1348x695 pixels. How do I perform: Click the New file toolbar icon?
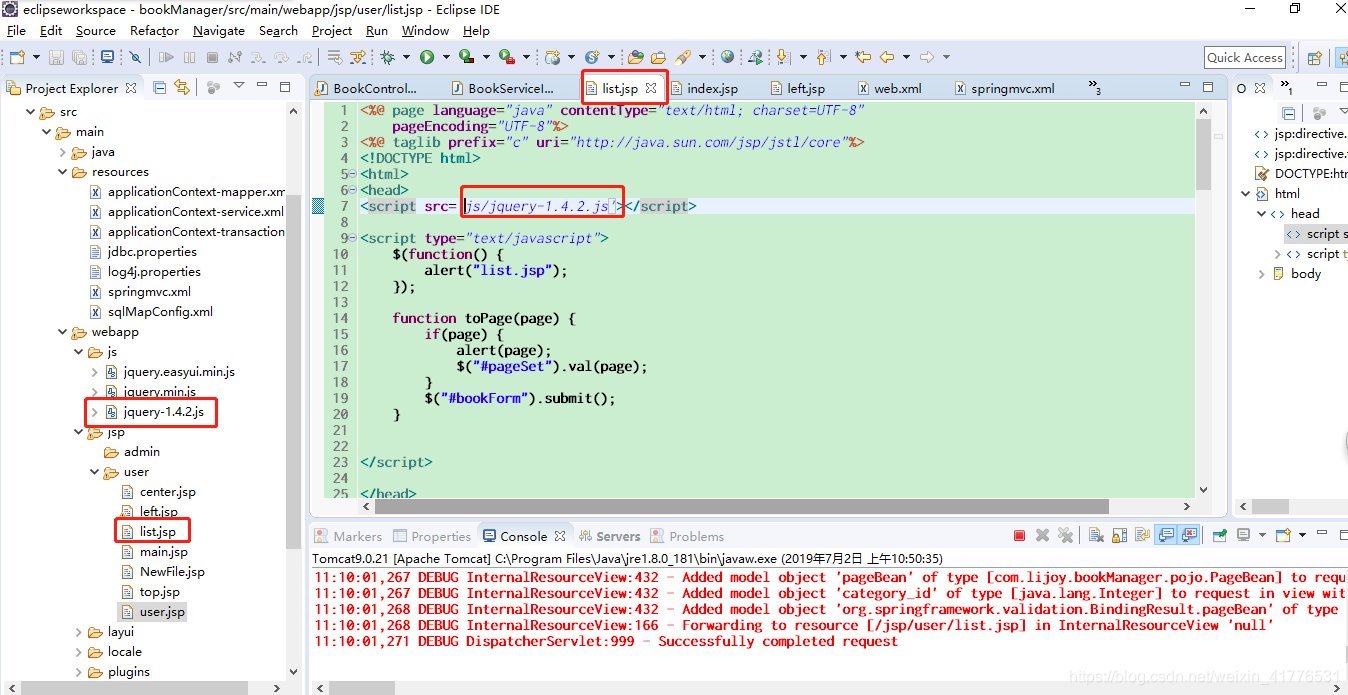pos(17,57)
